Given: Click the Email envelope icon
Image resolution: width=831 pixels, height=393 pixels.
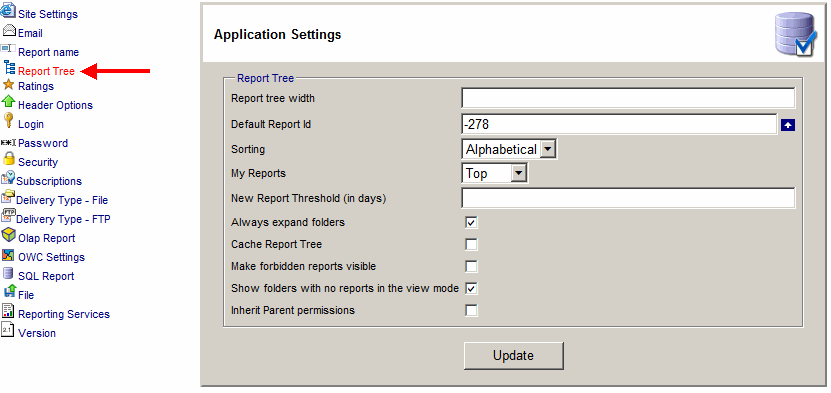Looking at the screenshot, I should click(x=9, y=31).
